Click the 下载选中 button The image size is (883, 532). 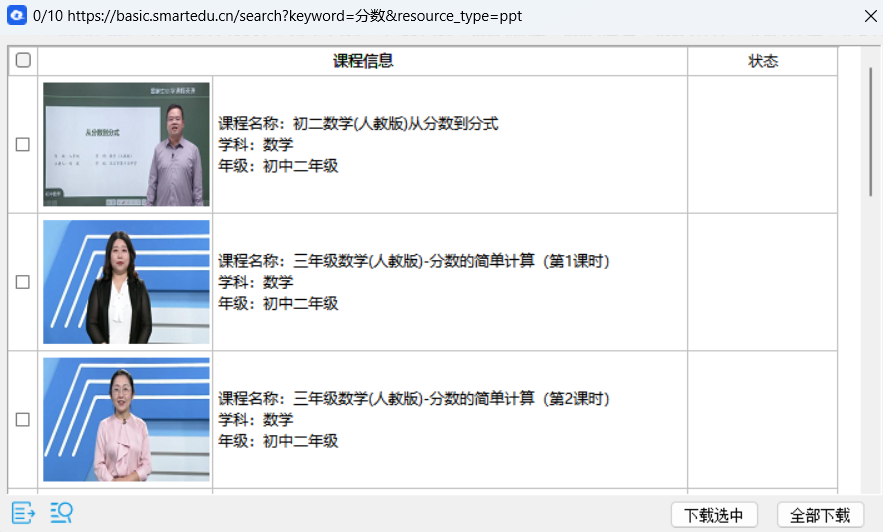click(x=714, y=515)
